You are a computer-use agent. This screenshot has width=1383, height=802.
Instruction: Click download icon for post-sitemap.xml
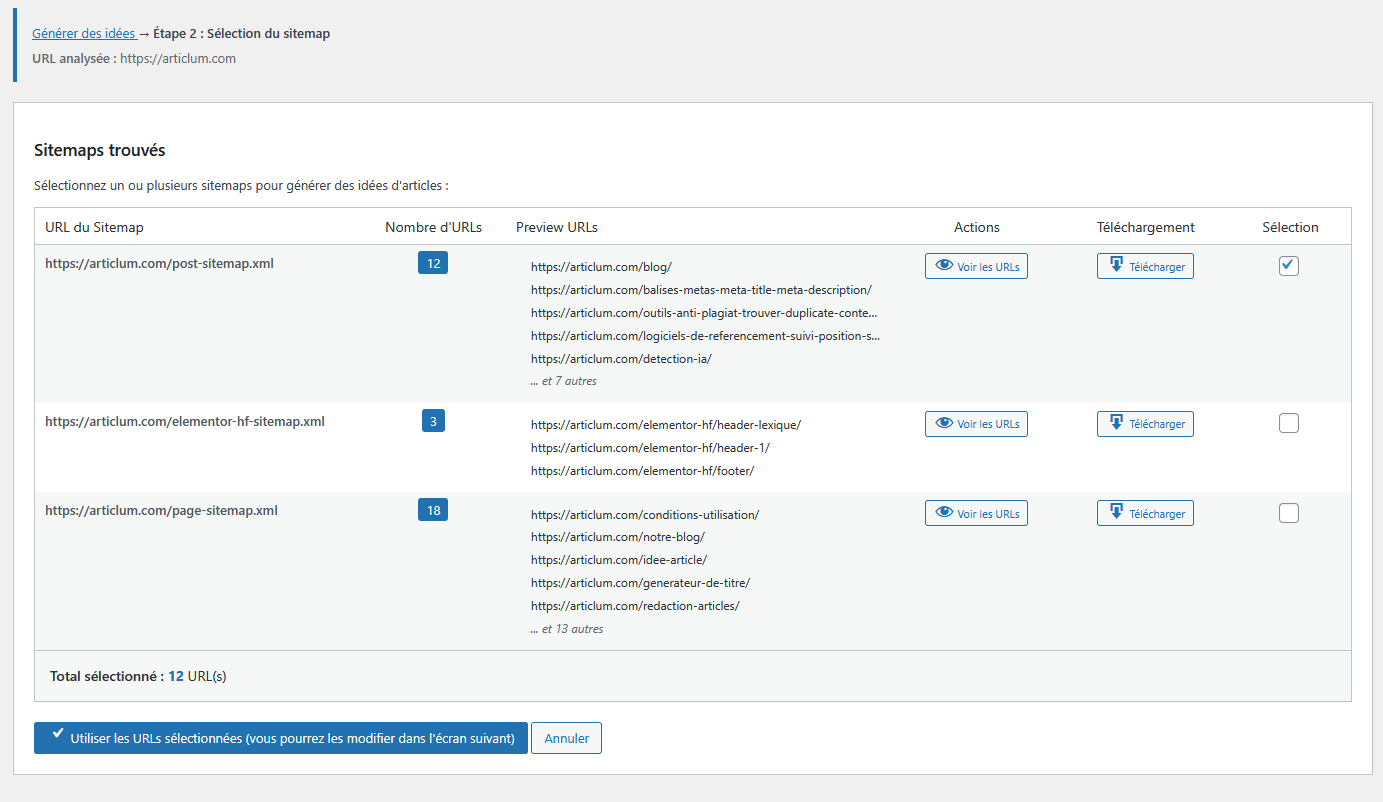(1116, 266)
